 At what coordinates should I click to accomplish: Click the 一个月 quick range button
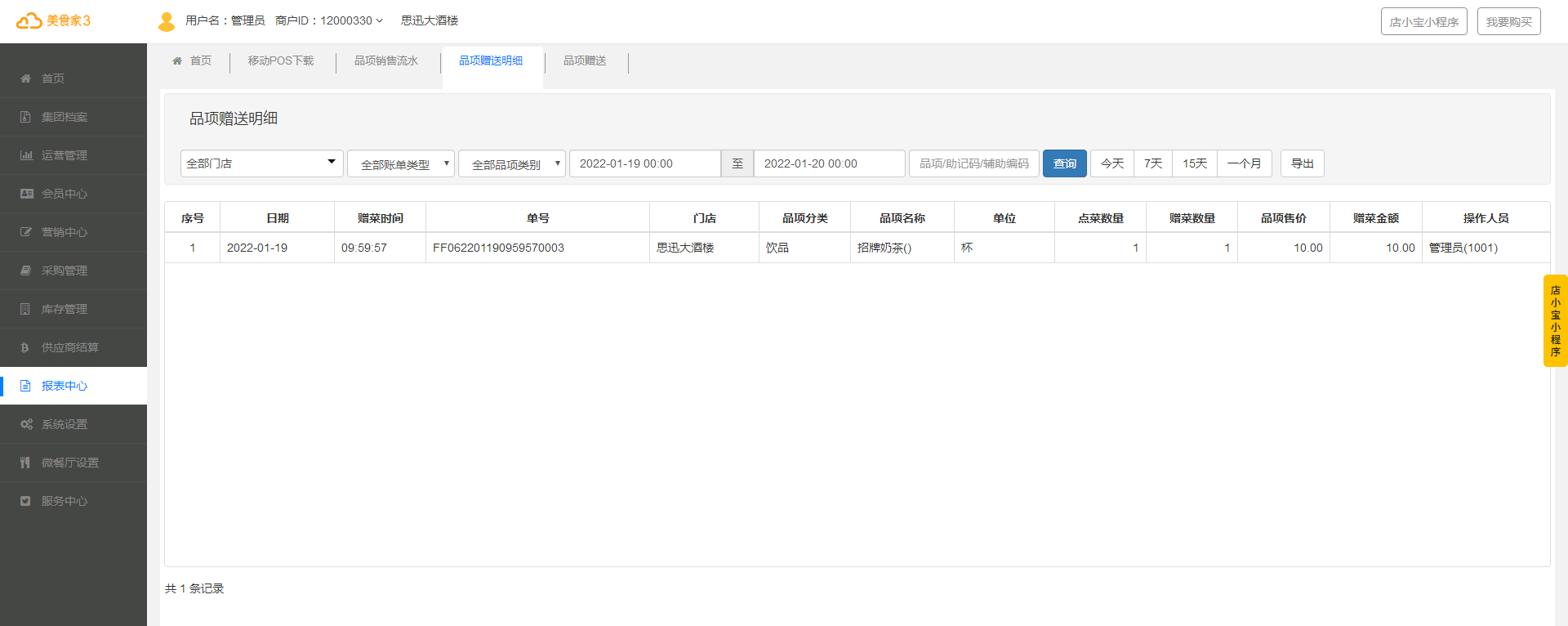pyautogui.click(x=1245, y=163)
